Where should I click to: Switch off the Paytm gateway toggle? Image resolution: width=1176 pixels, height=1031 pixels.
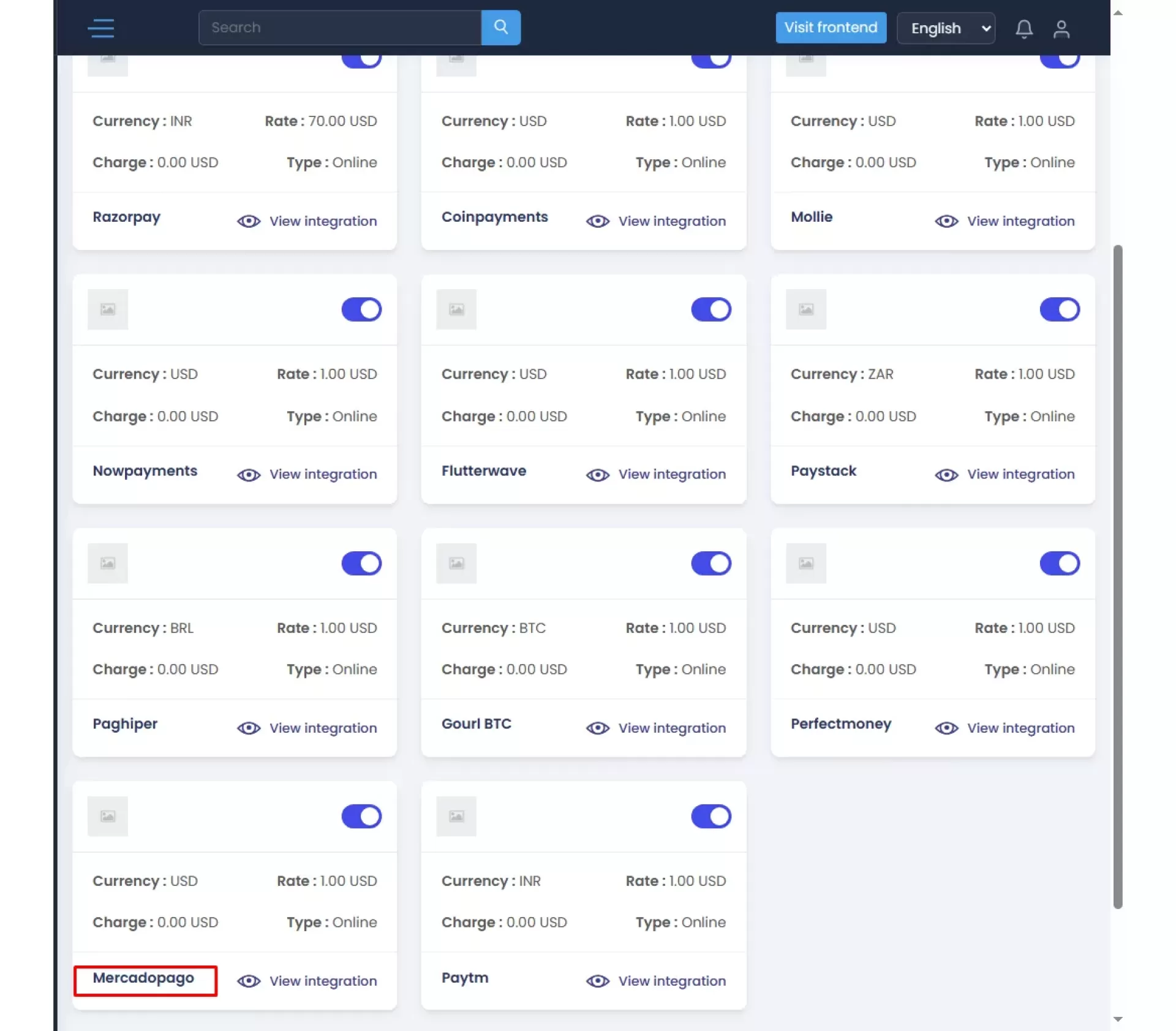point(710,816)
